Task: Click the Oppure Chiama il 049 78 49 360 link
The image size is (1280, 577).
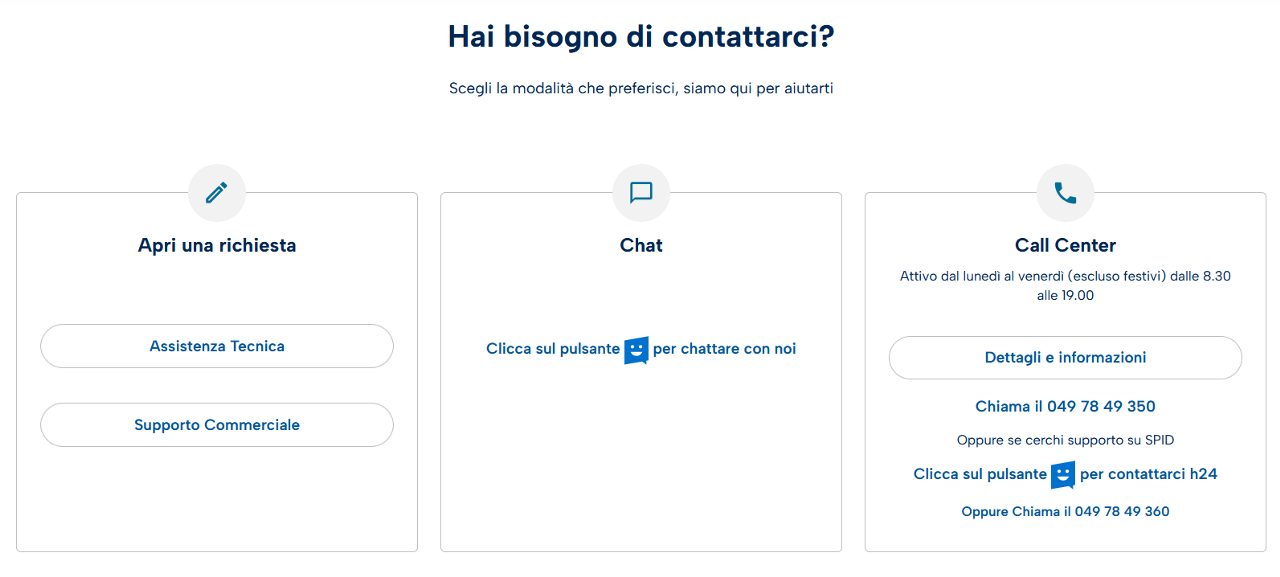Action: point(1065,512)
